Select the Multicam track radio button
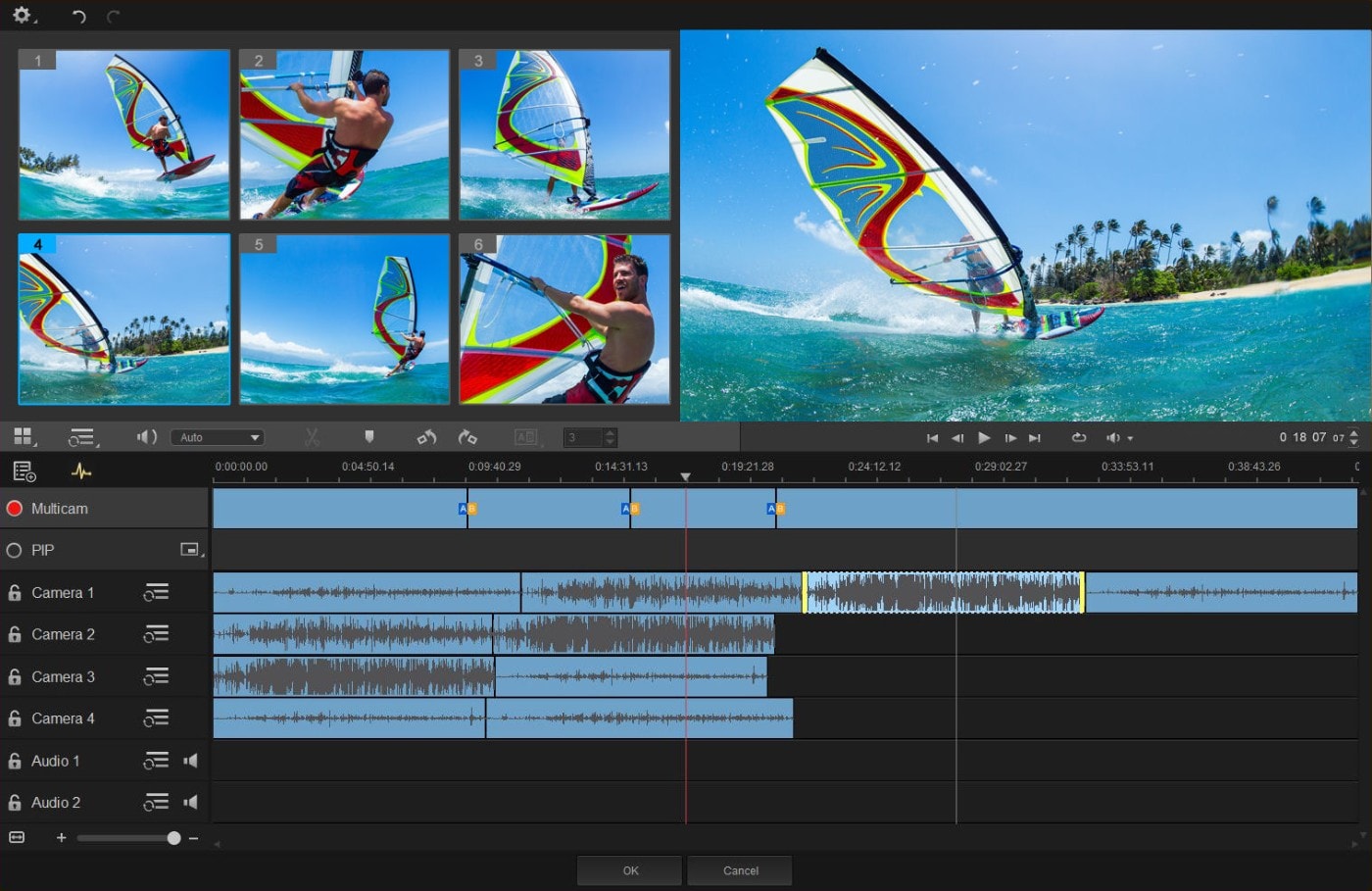 click(x=15, y=509)
